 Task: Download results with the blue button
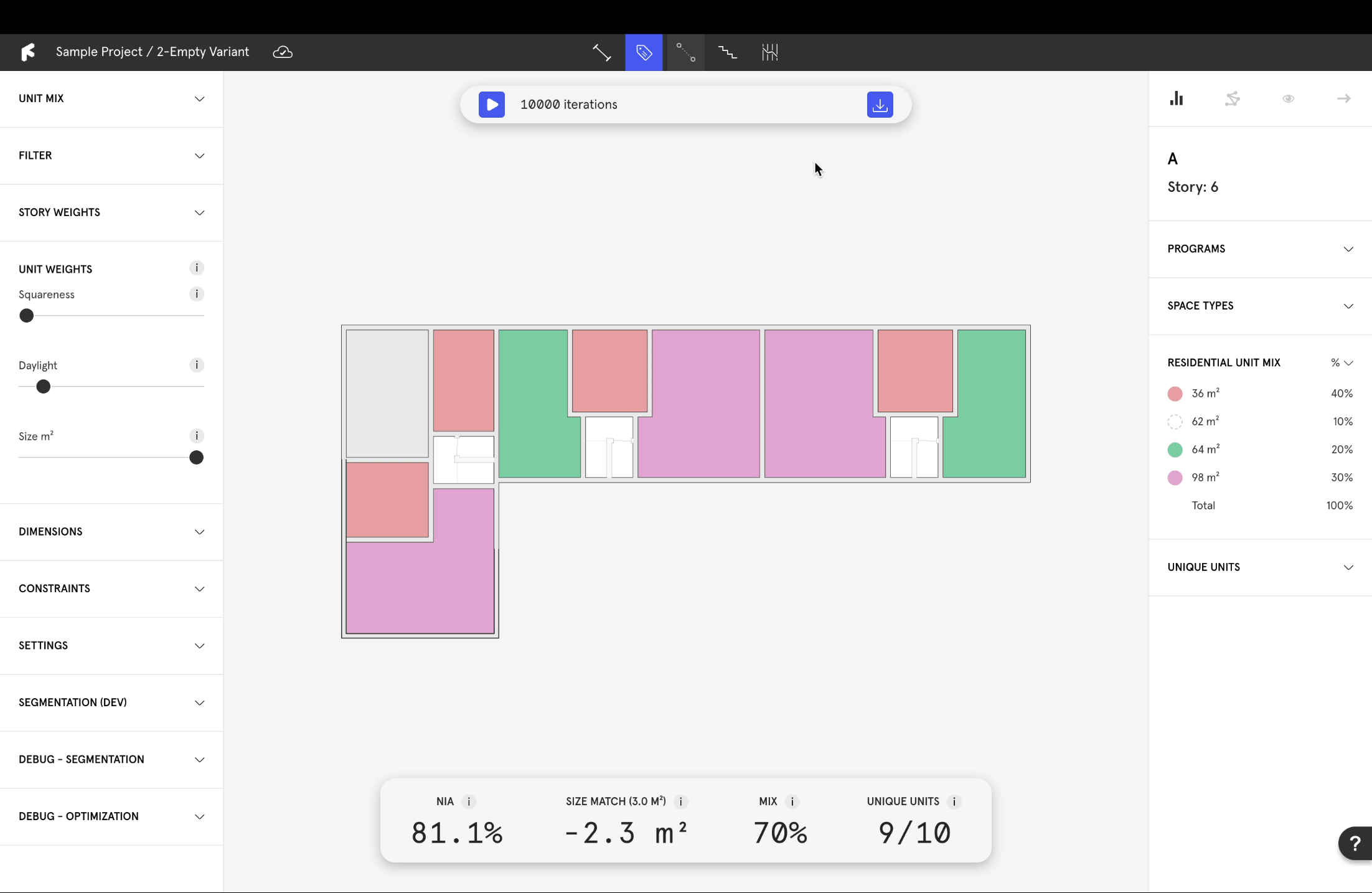(880, 105)
